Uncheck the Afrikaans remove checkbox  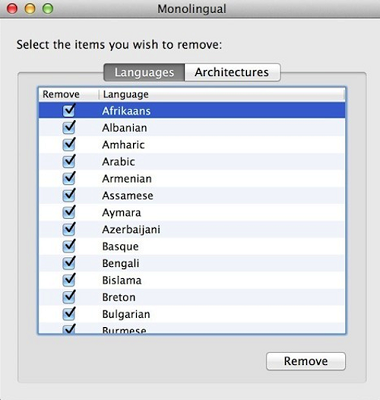point(69,111)
